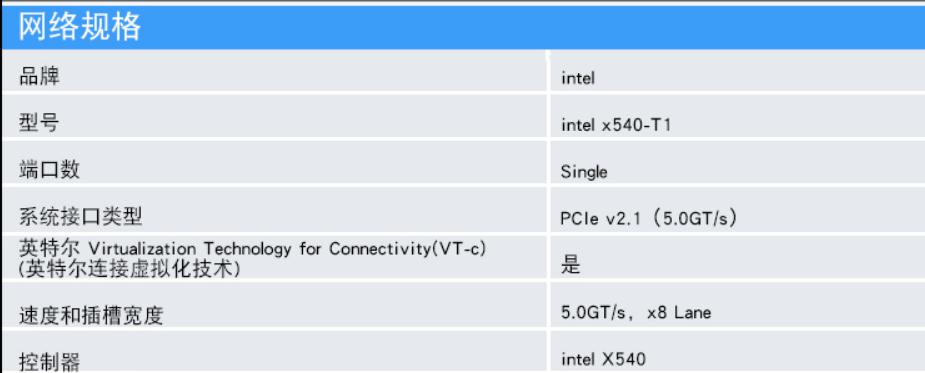Image resolution: width=925 pixels, height=373 pixels.
Task: Click the Single port count value
Action: (584, 172)
